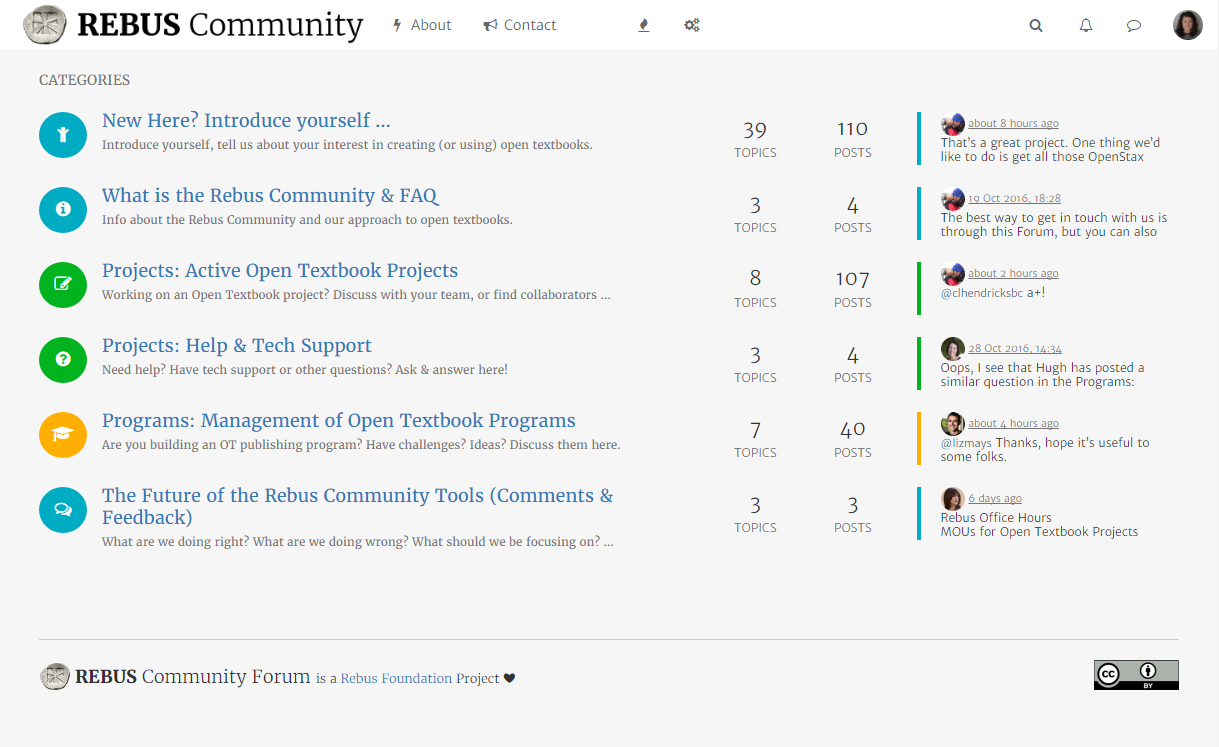Click the Active Projects edit circle icon

[x=63, y=284]
